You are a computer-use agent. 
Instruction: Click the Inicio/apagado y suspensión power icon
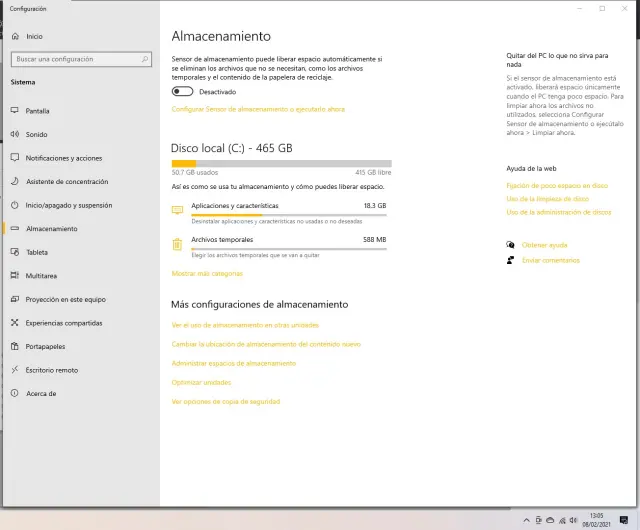15,205
